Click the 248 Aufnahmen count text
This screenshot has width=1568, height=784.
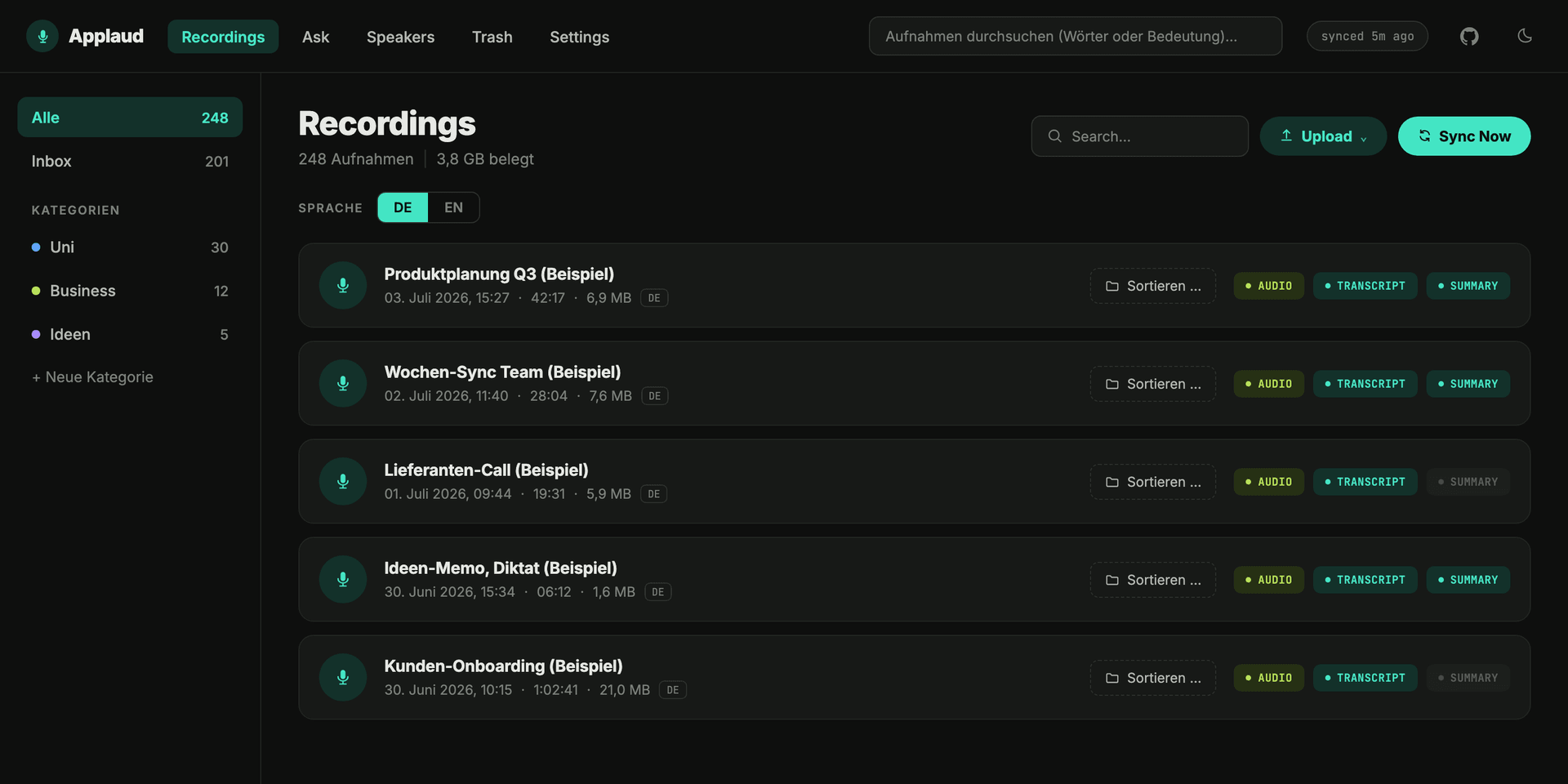coord(356,159)
